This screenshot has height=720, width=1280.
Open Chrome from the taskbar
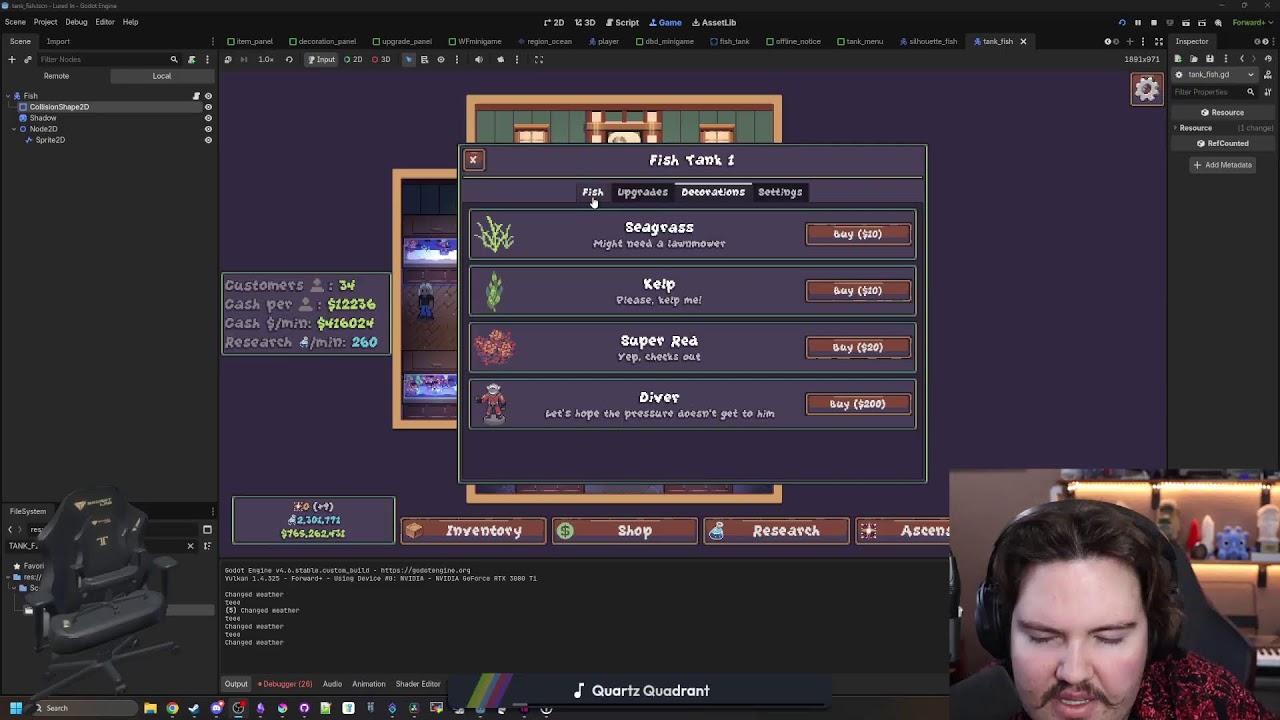pyautogui.click(x=172, y=708)
